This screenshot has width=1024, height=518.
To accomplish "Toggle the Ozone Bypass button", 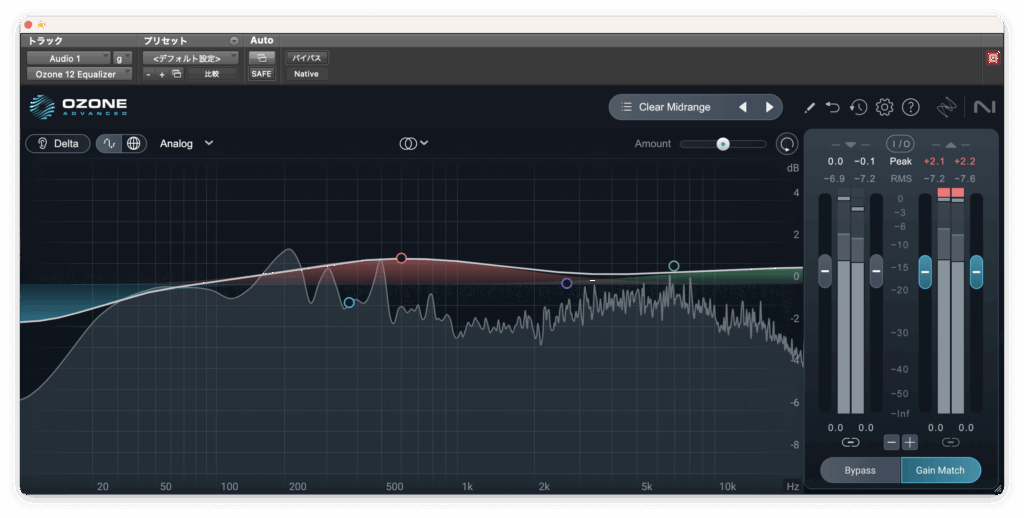I will tap(860, 470).
